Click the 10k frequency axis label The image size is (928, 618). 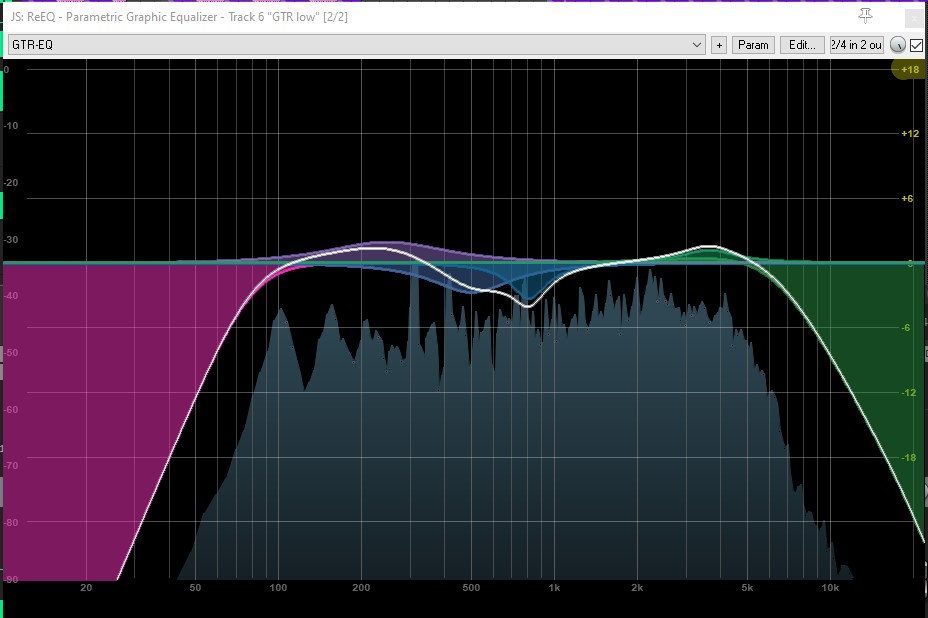830,587
